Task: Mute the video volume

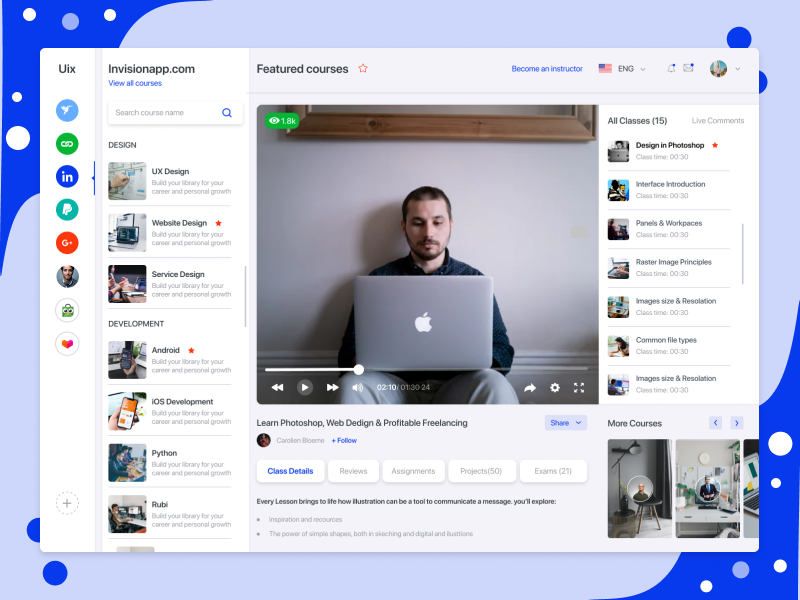Action: coord(358,387)
